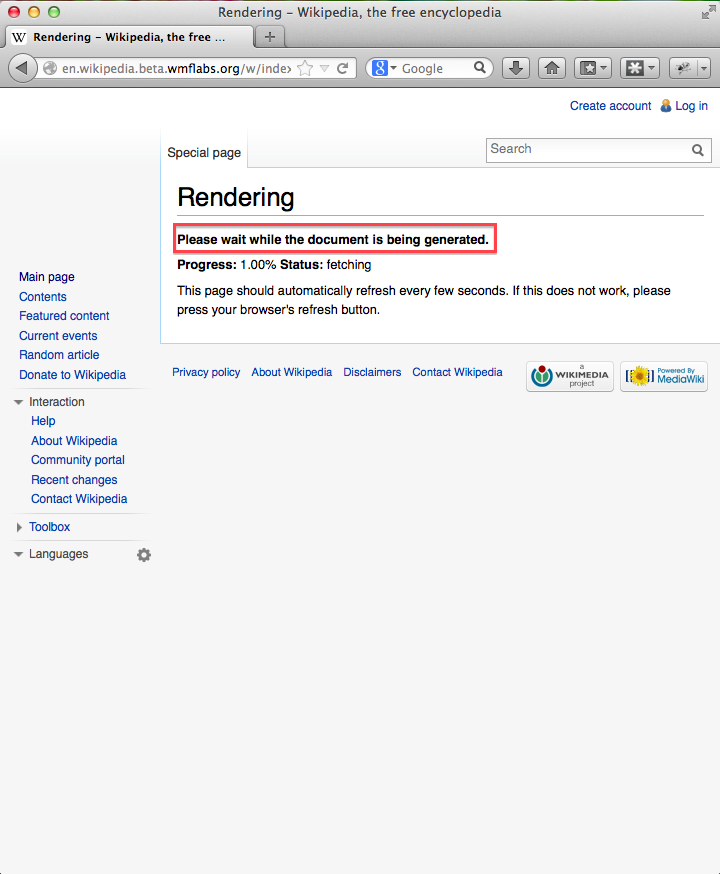This screenshot has height=874, width=720.
Task: Click the Rendering page heading
Action: (x=236, y=197)
